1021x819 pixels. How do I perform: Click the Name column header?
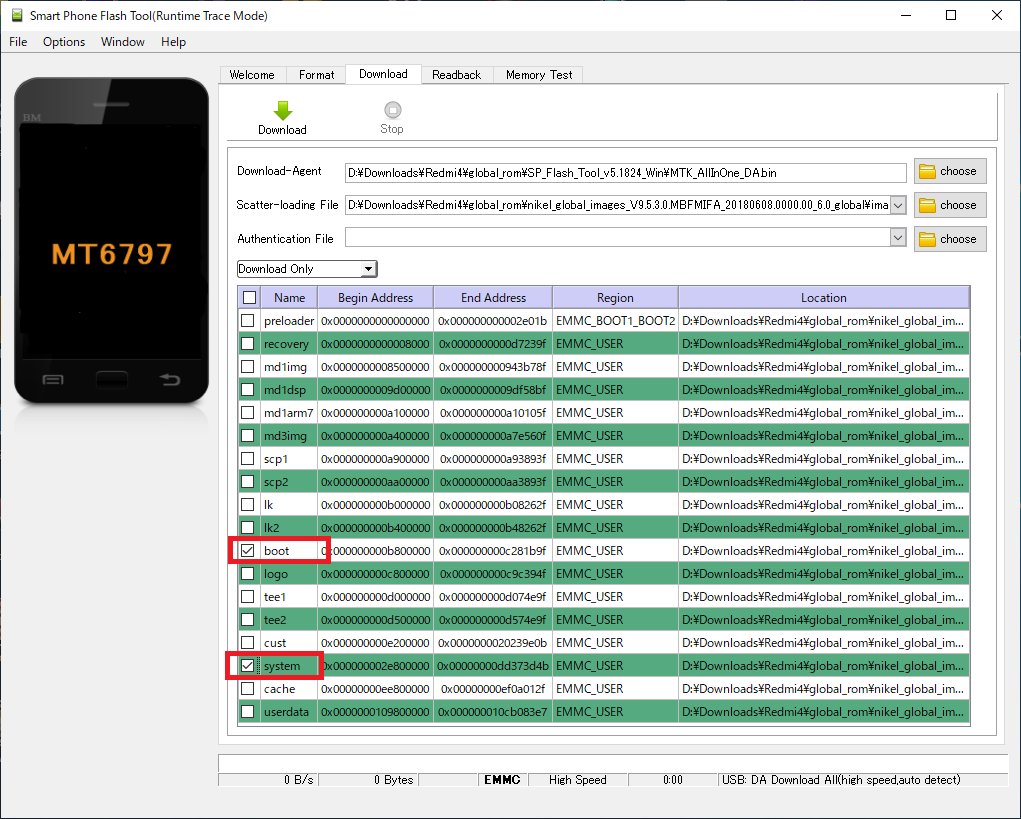pos(289,298)
